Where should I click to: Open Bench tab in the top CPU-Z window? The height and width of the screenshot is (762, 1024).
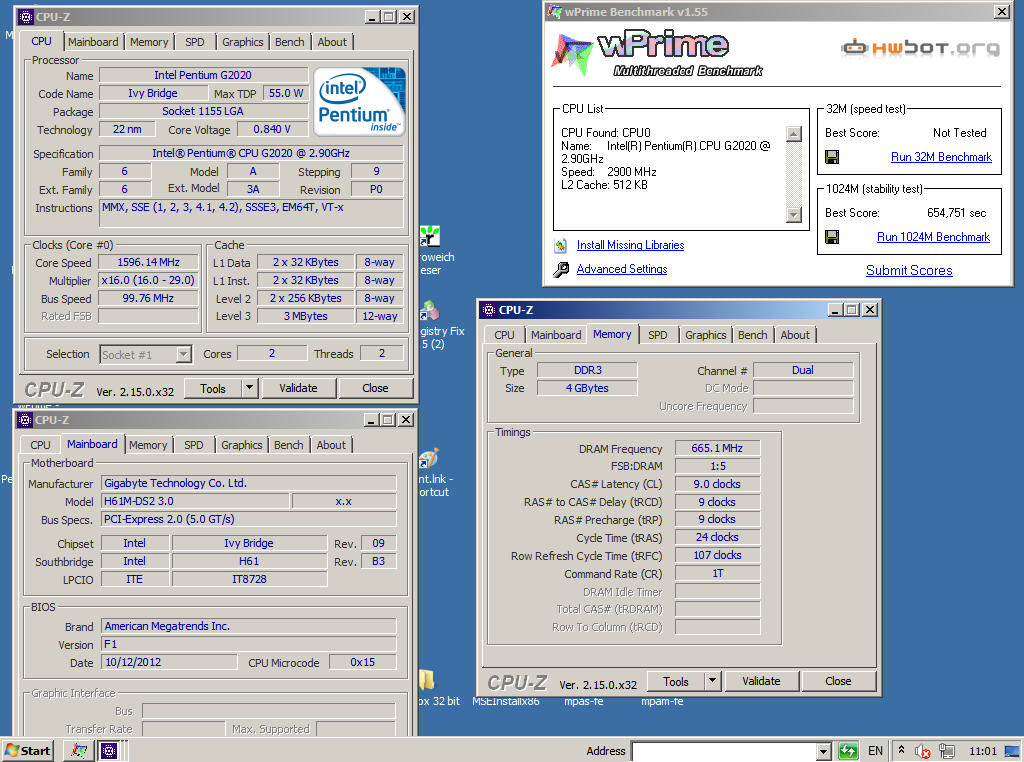point(289,42)
